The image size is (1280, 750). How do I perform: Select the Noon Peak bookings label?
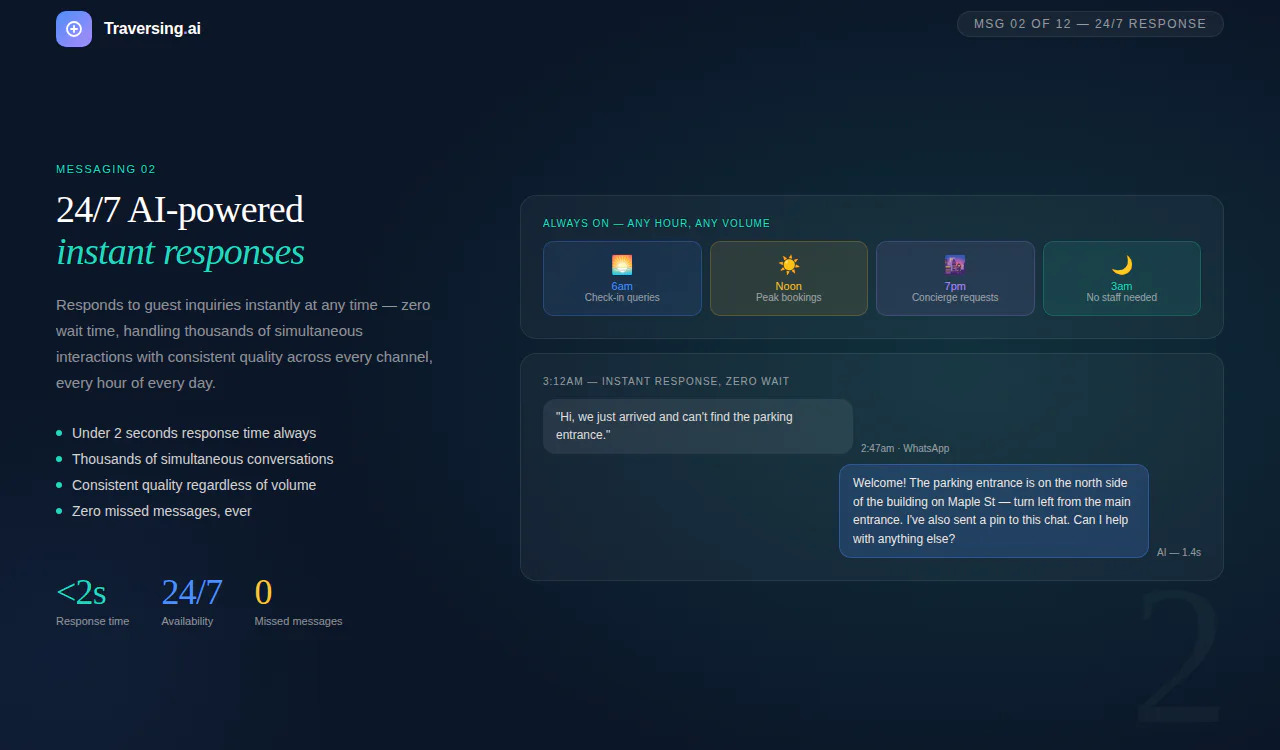[789, 292]
